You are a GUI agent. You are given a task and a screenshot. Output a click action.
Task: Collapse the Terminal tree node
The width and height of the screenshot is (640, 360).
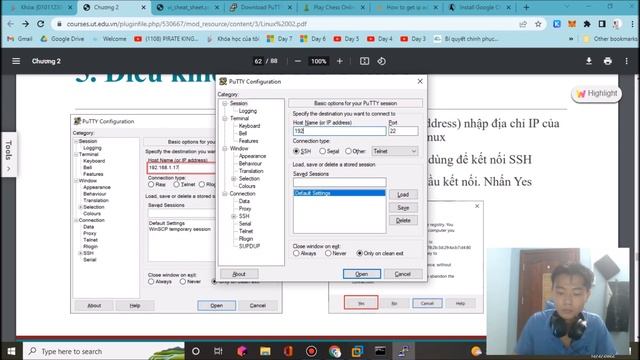[x=225, y=118]
